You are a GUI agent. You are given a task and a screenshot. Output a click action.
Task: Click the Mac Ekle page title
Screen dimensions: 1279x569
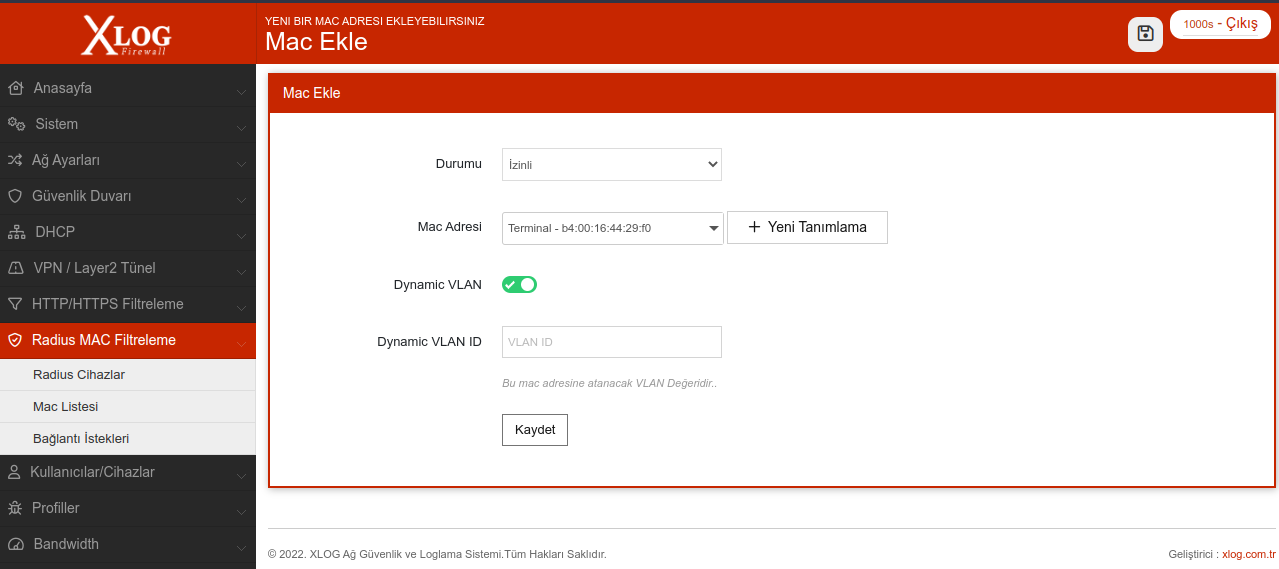pos(316,42)
